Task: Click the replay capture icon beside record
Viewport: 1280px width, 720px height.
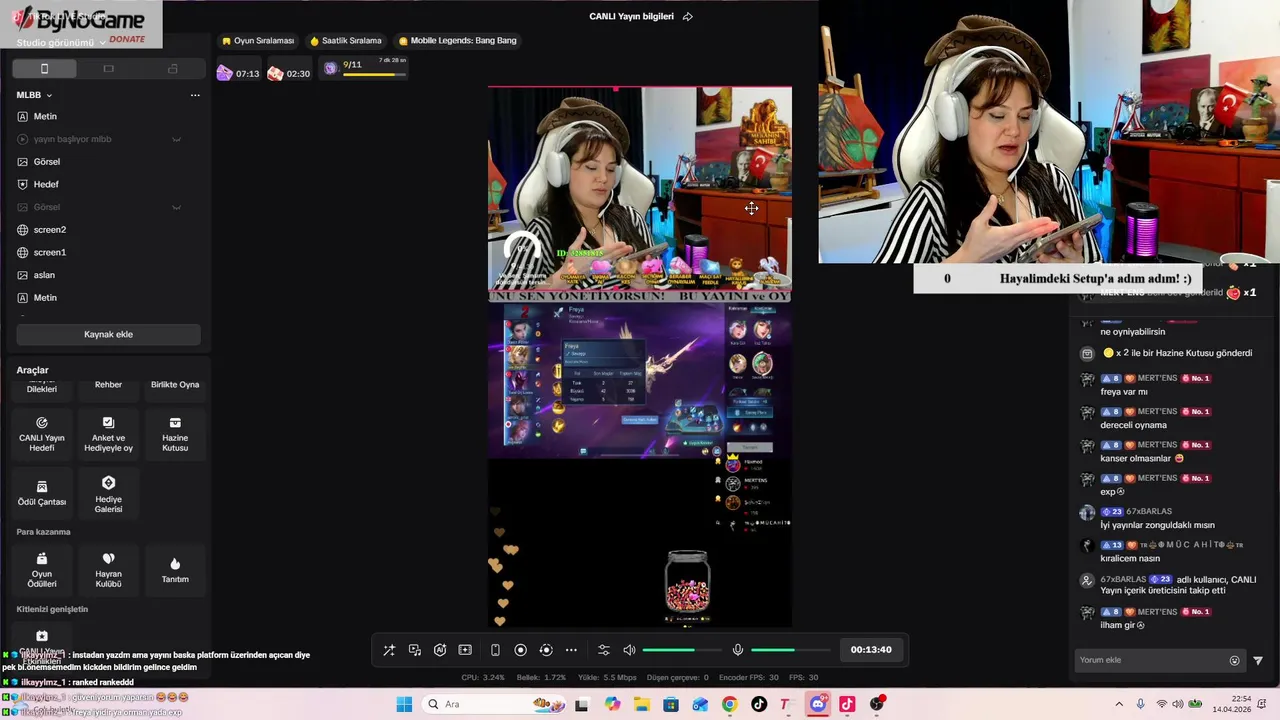Action: pos(546,650)
